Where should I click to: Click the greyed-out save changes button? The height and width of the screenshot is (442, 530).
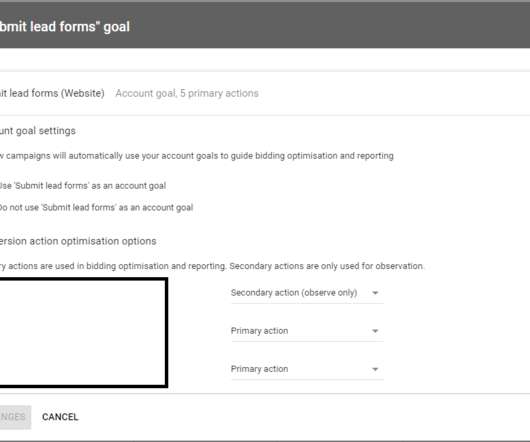(15, 417)
